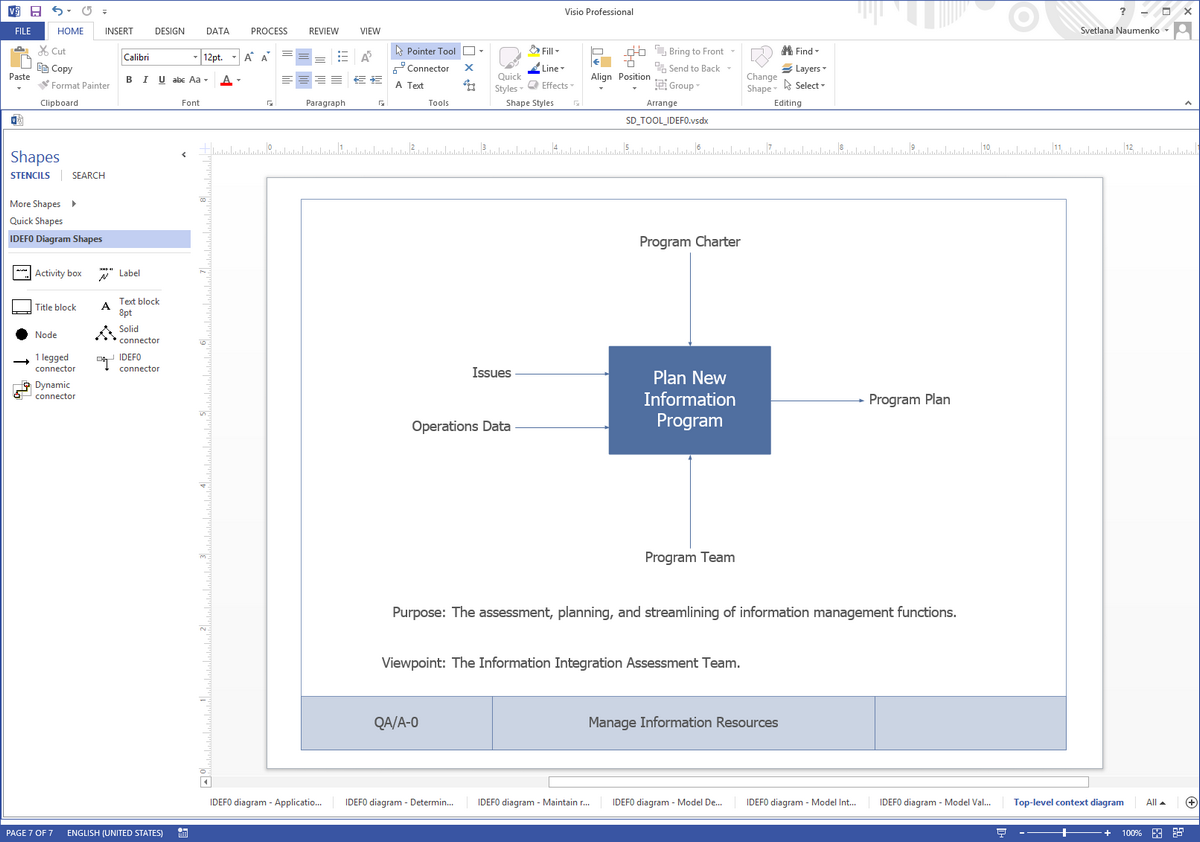This screenshot has height=842, width=1200.
Task: Toggle Strikethrough formatting
Action: click(178, 80)
